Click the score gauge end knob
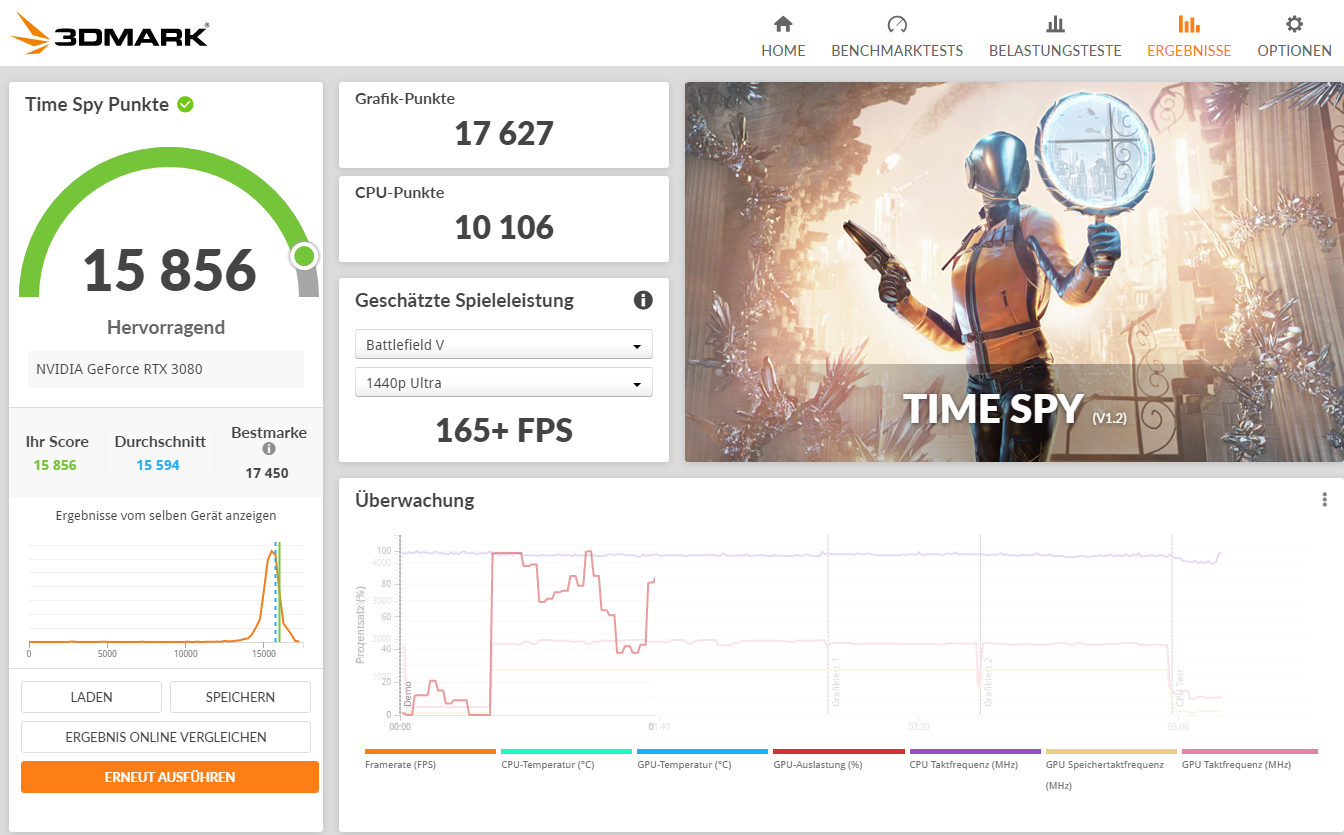This screenshot has width=1344, height=835. [x=305, y=257]
